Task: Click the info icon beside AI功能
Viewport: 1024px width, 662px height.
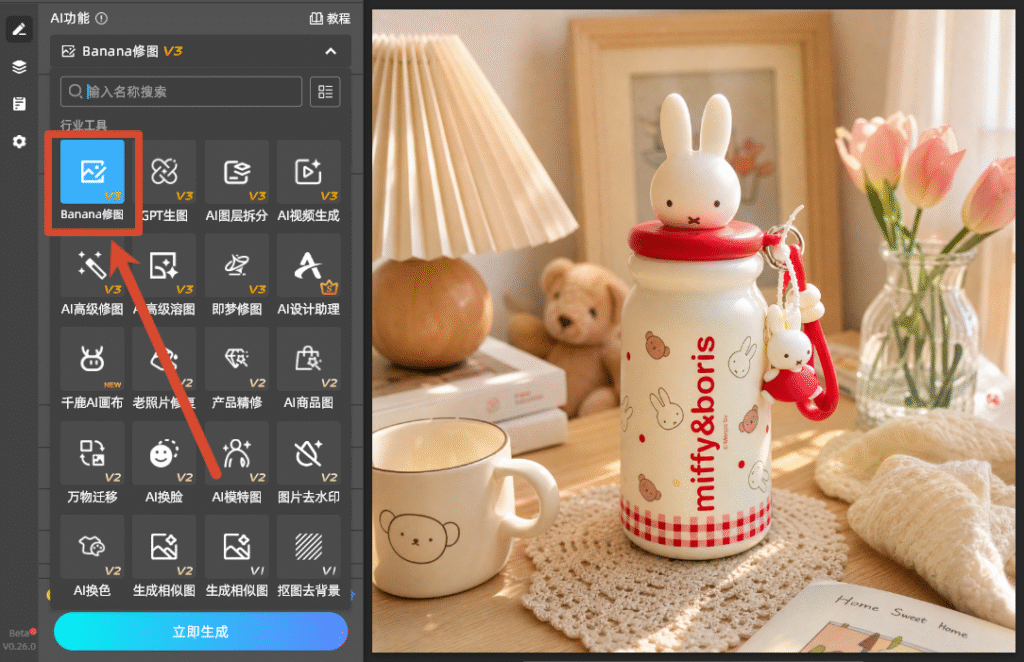Action: tap(101, 18)
